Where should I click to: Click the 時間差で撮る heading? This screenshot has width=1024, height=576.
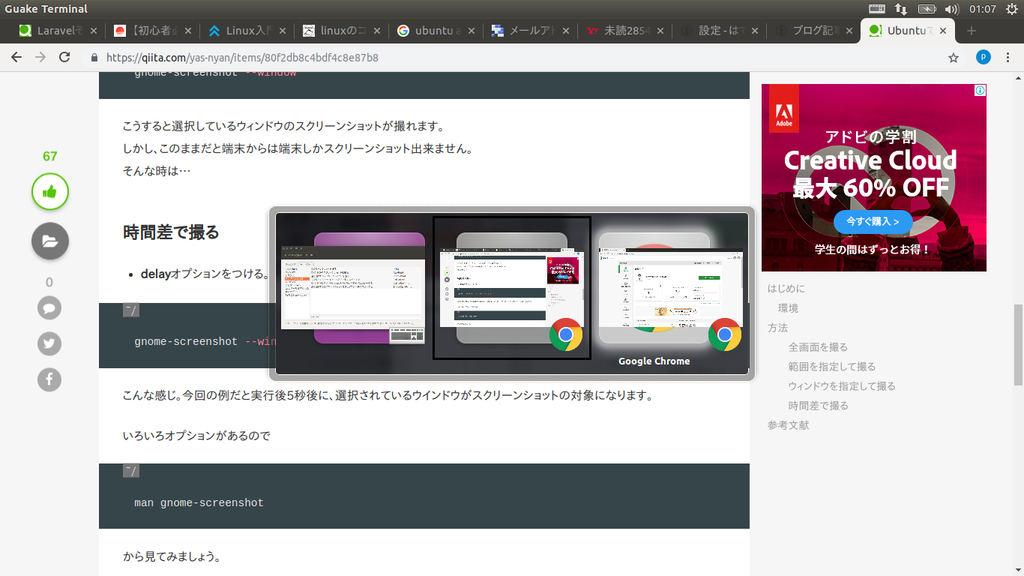point(171,232)
